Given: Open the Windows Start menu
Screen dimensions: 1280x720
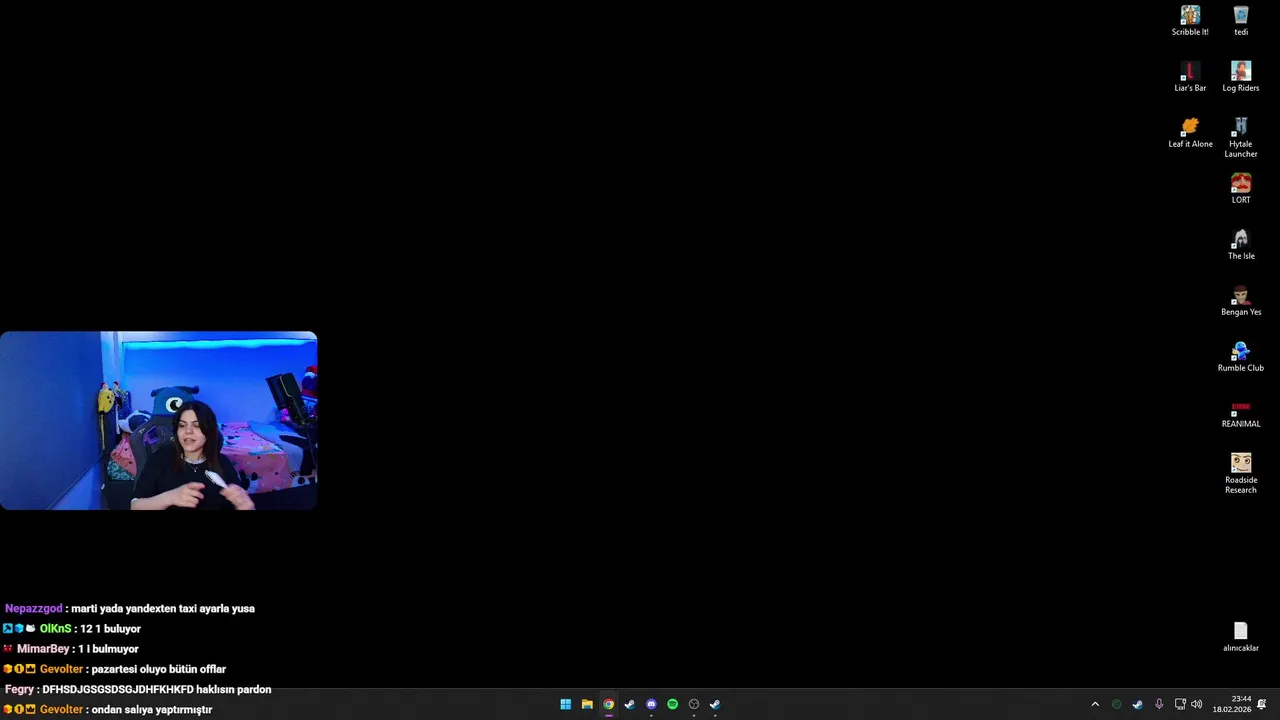Looking at the screenshot, I should pos(566,704).
